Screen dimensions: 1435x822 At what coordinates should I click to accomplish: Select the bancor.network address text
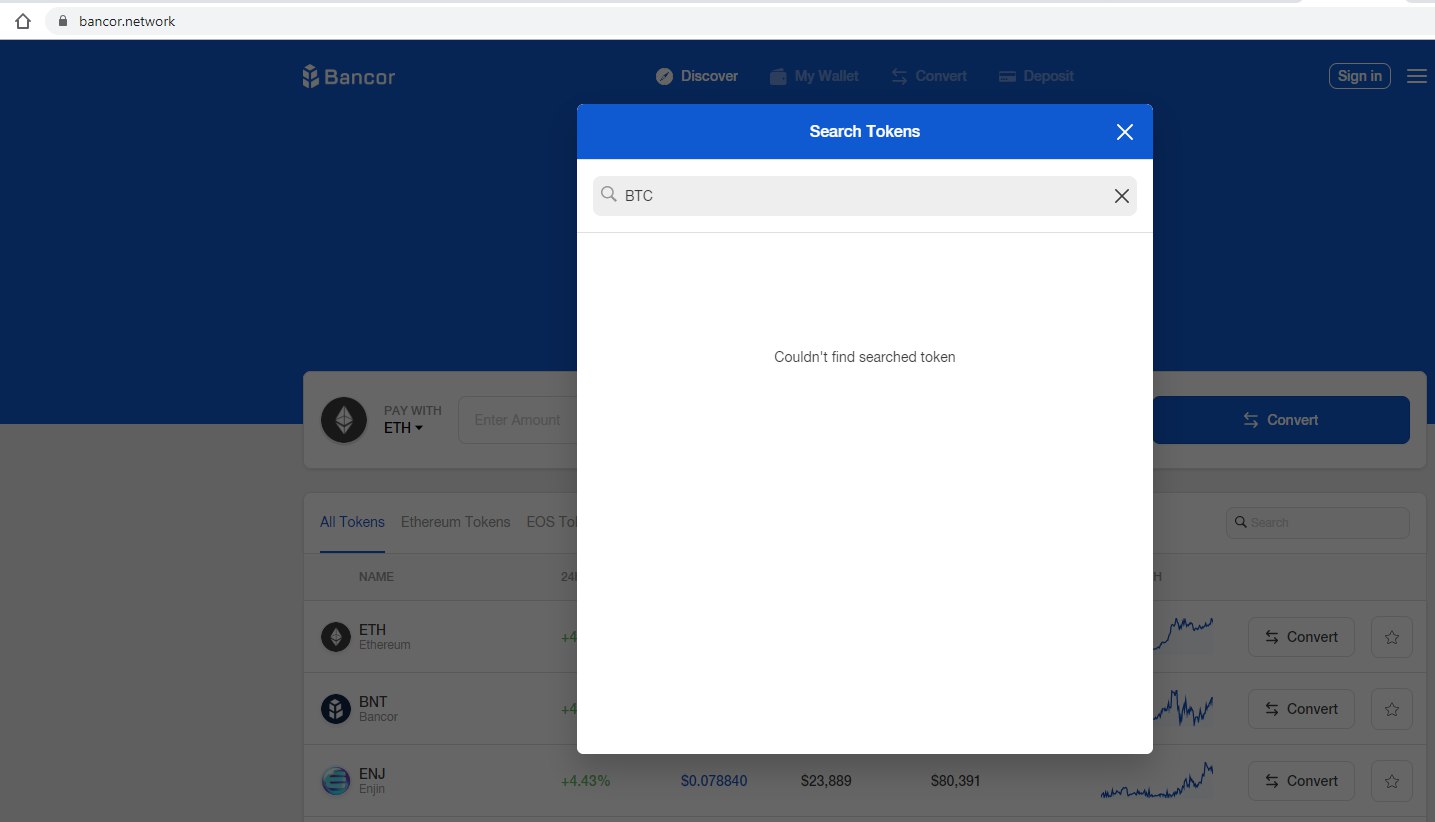[127, 21]
